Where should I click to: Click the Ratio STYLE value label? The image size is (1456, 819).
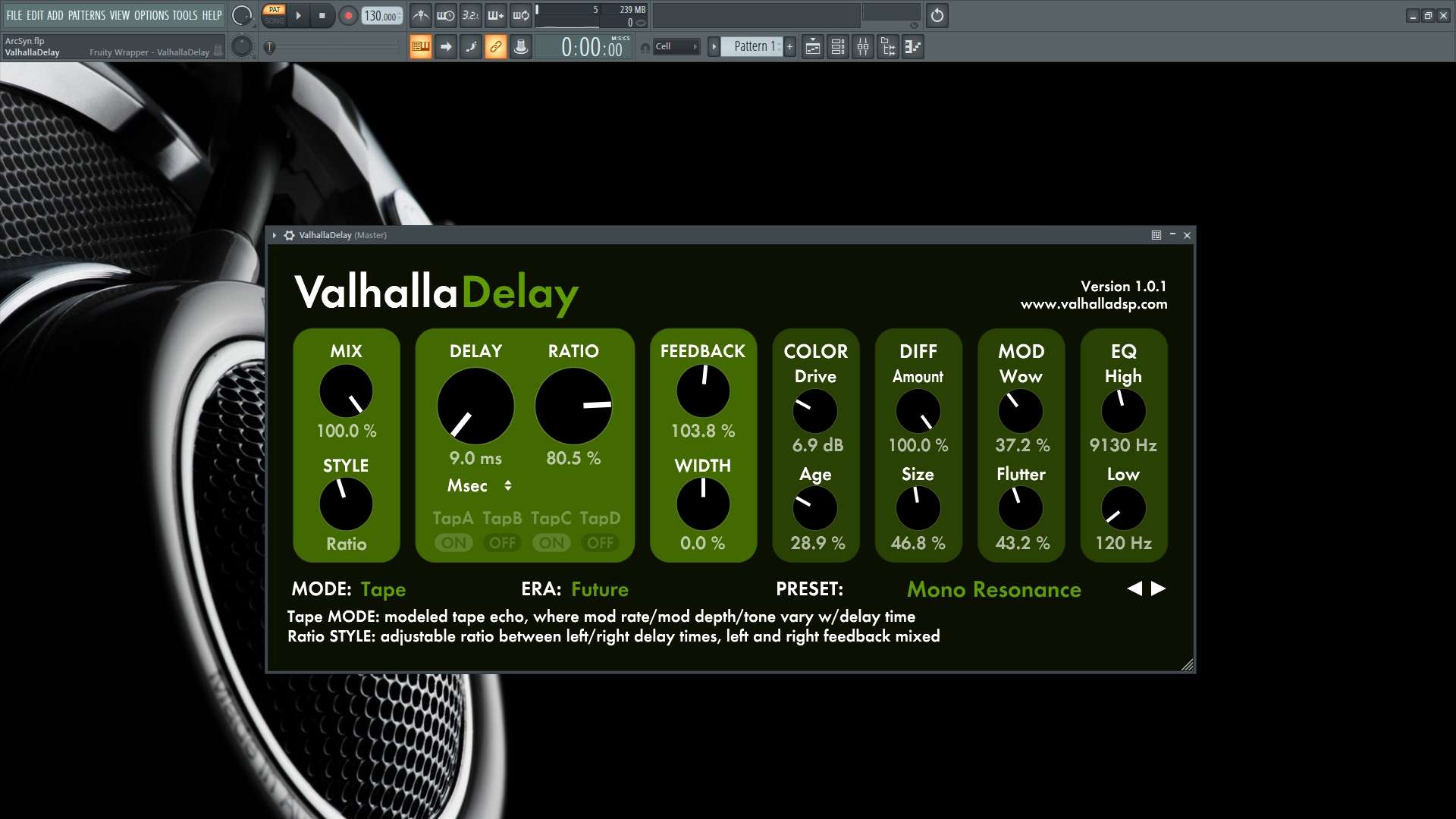tap(347, 544)
